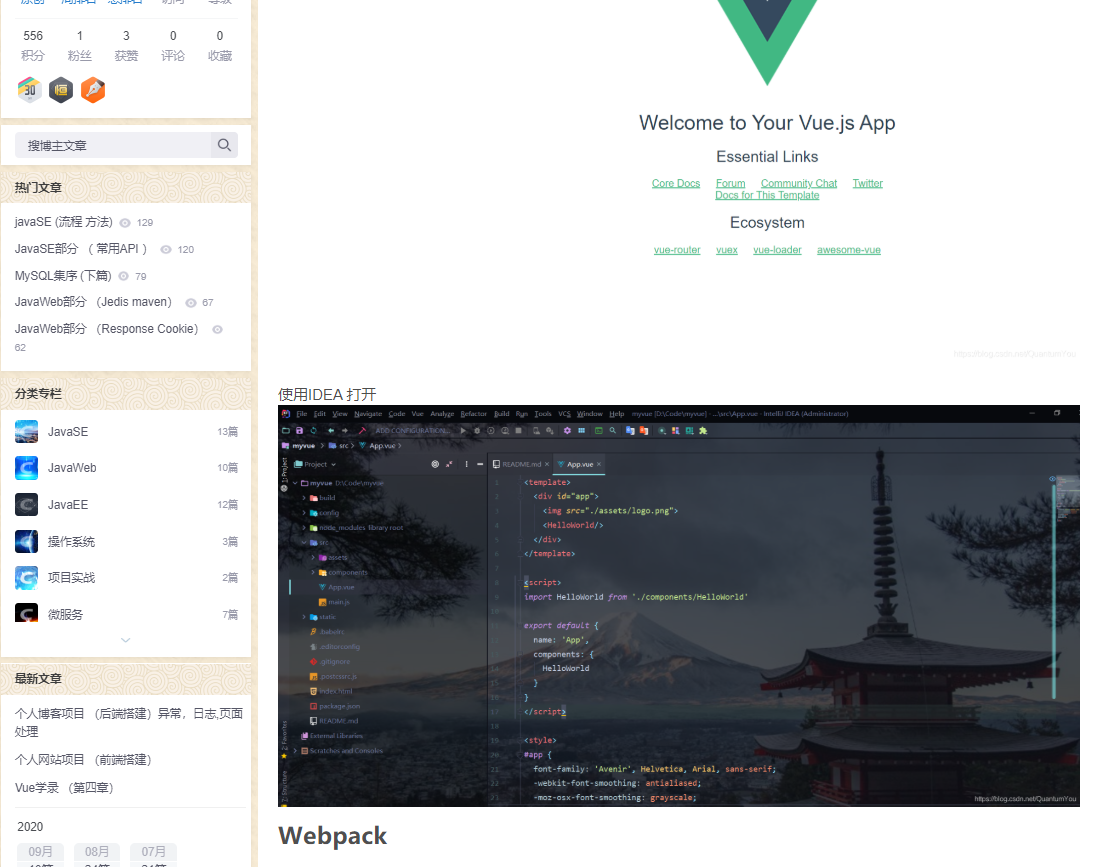Select the 09月 archive month
The image size is (1094, 867).
[40, 852]
